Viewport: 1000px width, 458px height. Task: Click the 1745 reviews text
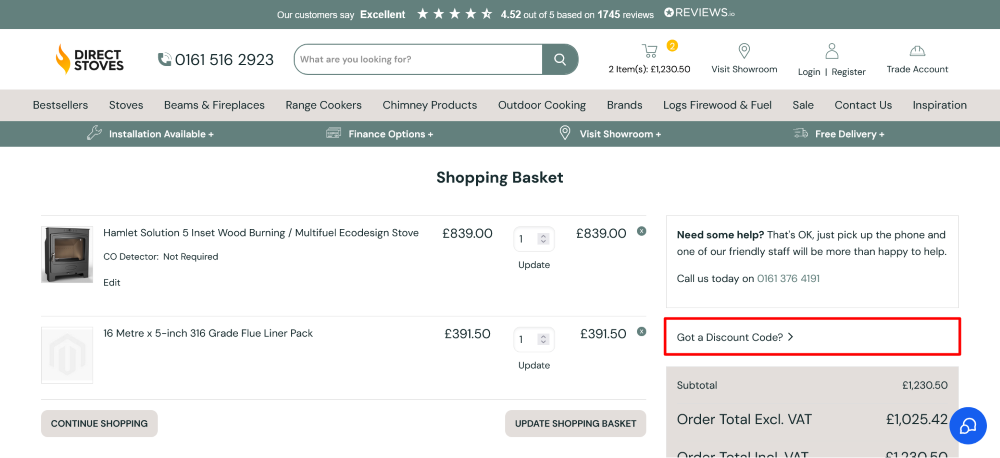(626, 14)
